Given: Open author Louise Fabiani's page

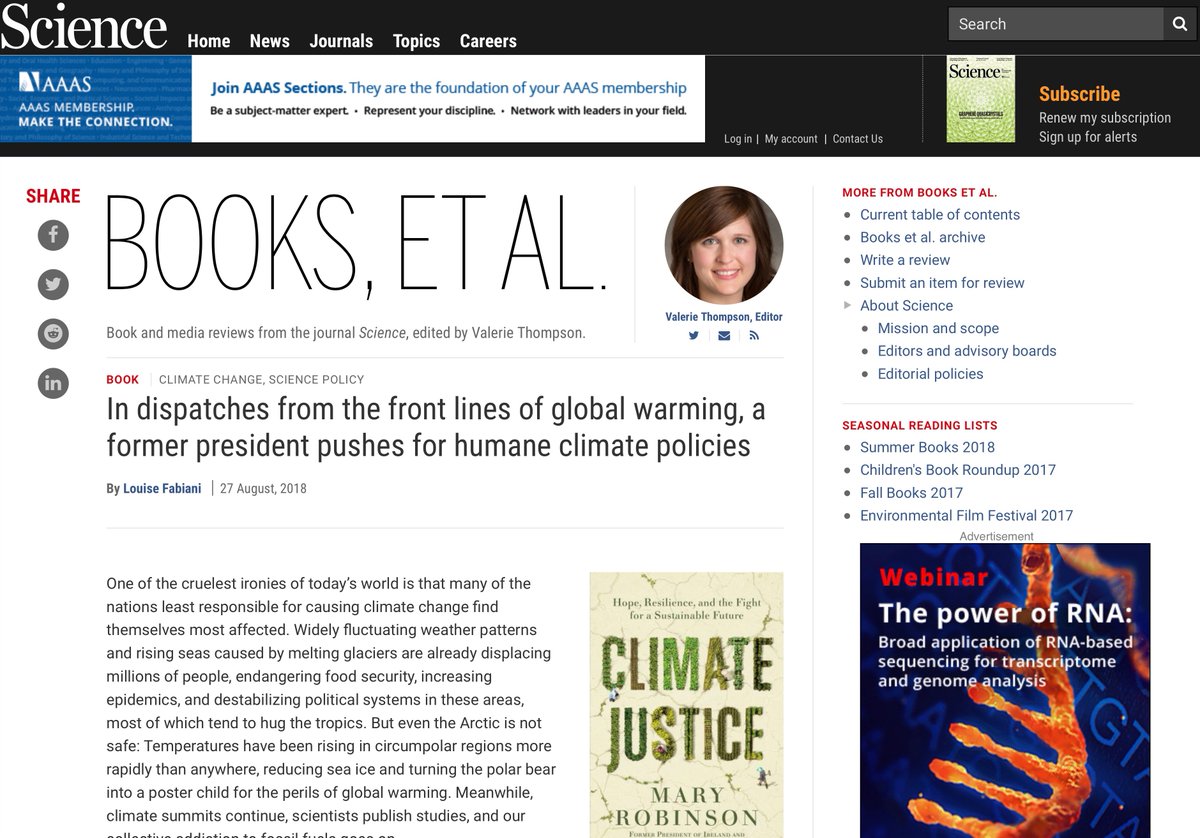Looking at the screenshot, I should [162, 489].
